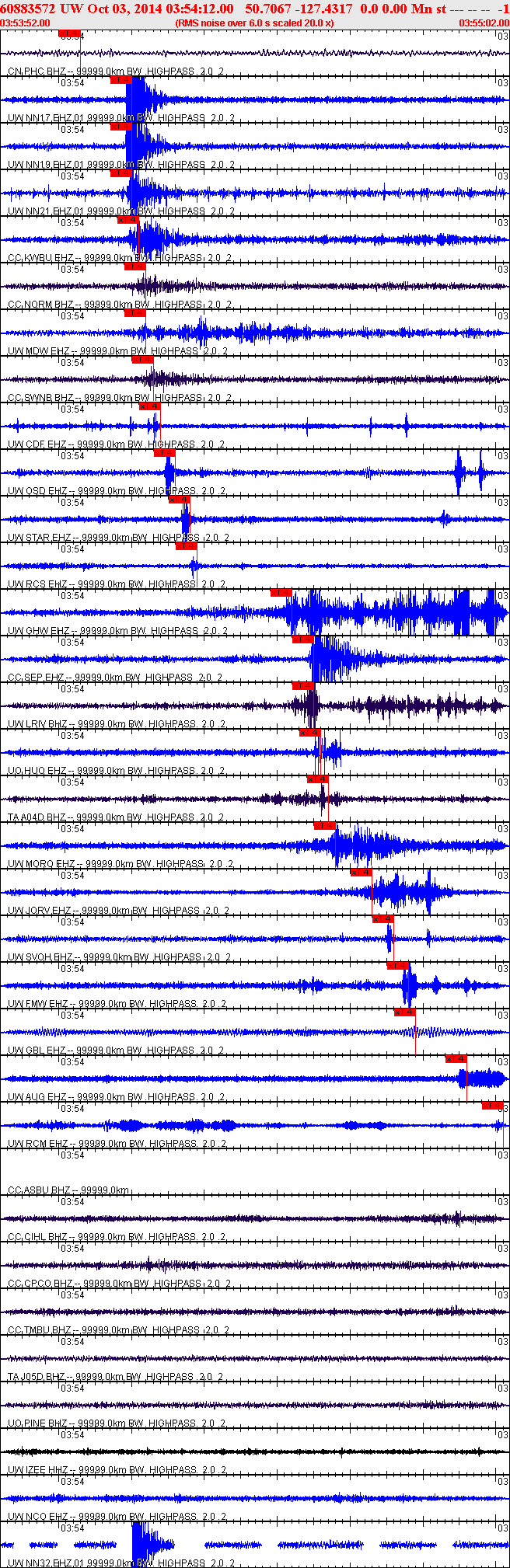Click the red pick marker on UW.JORV trace

362,873
